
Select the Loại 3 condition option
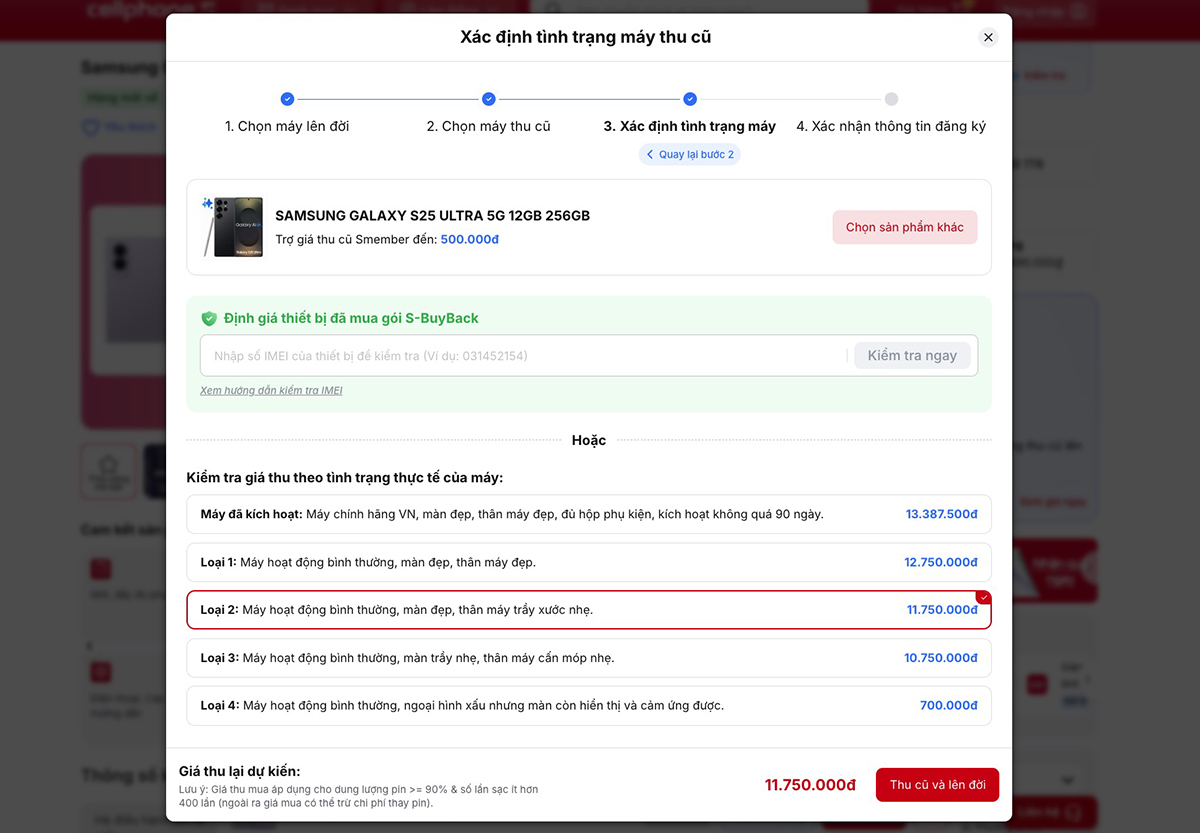click(x=589, y=658)
